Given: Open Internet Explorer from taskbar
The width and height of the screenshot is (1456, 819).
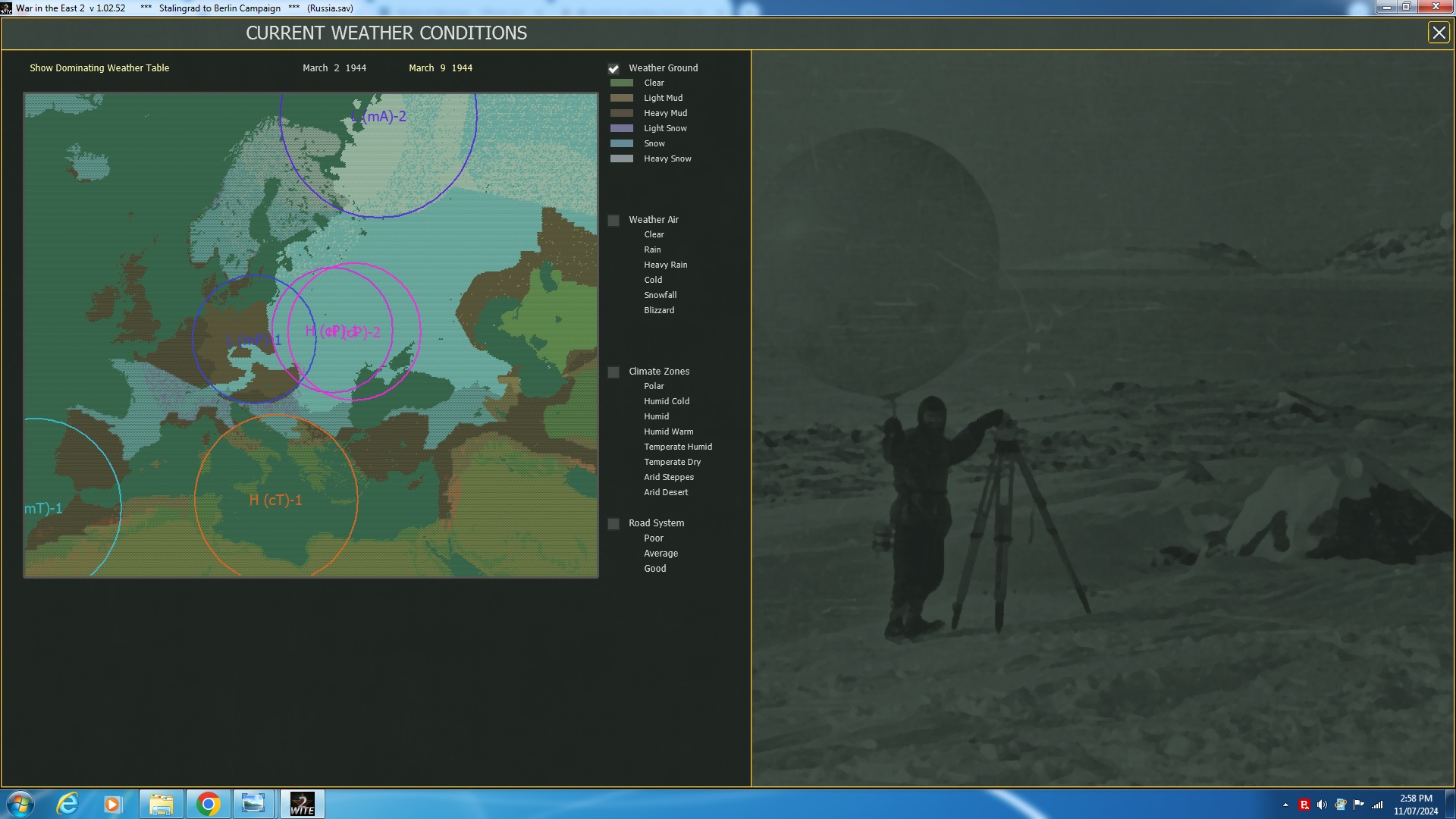Looking at the screenshot, I should [x=67, y=804].
